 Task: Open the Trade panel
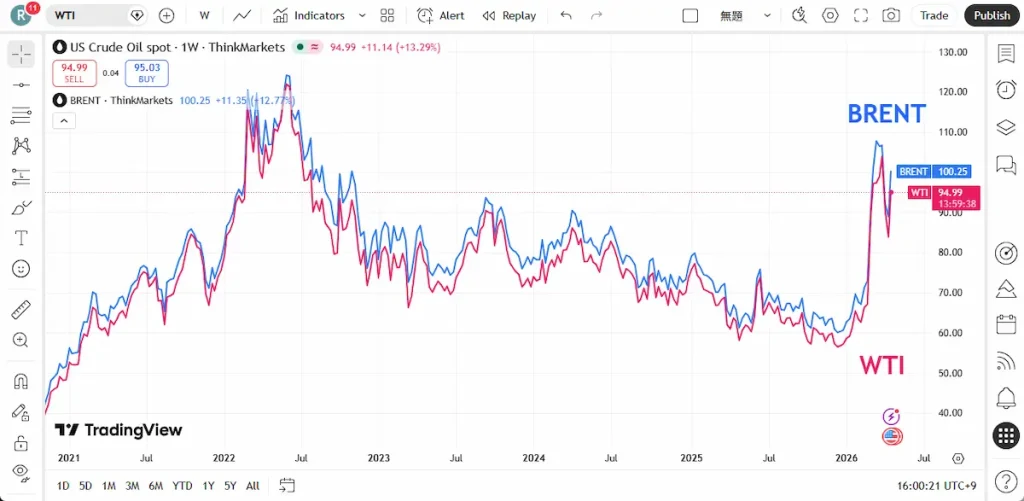click(934, 16)
